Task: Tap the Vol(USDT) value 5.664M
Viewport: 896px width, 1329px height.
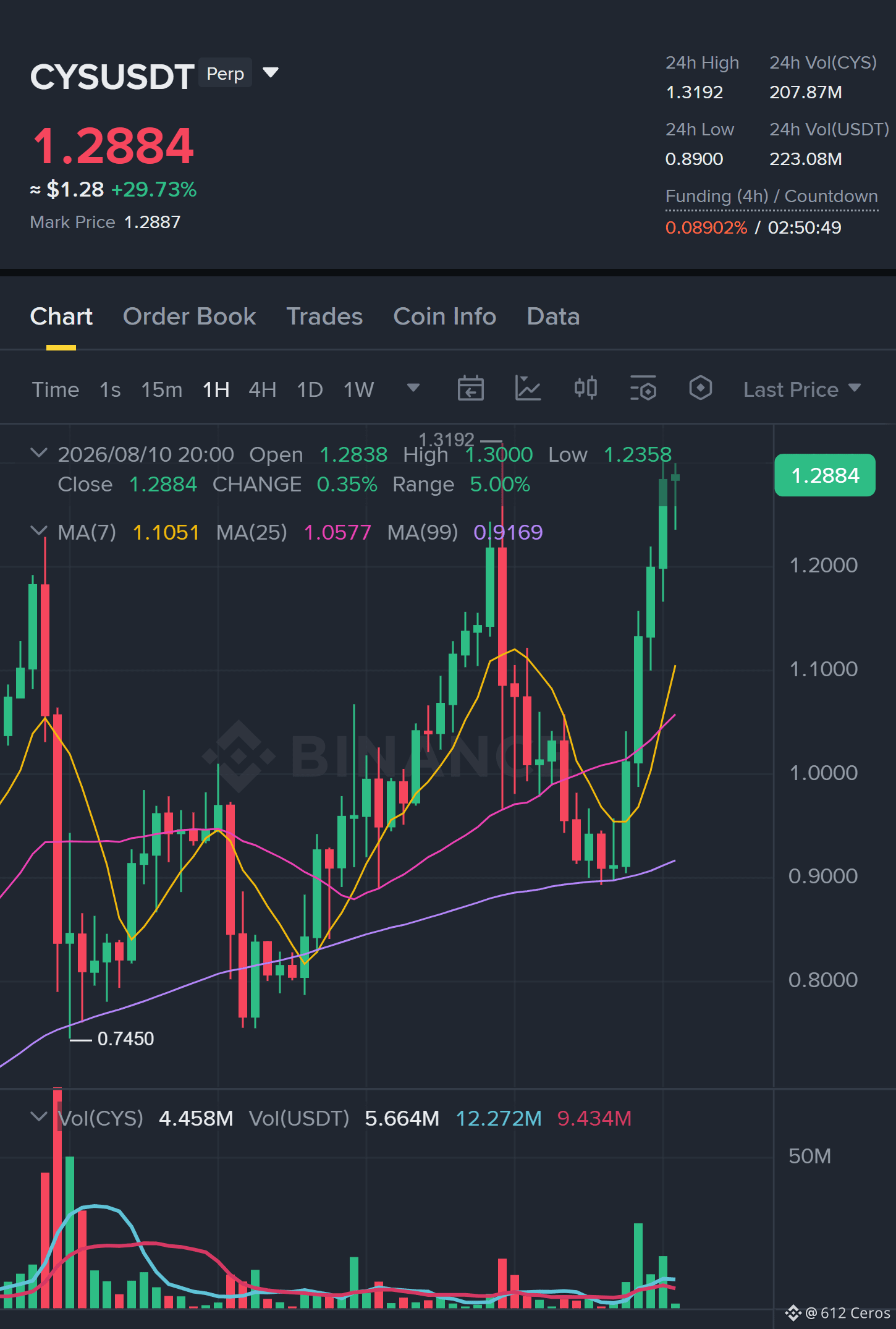Action: (x=402, y=1118)
